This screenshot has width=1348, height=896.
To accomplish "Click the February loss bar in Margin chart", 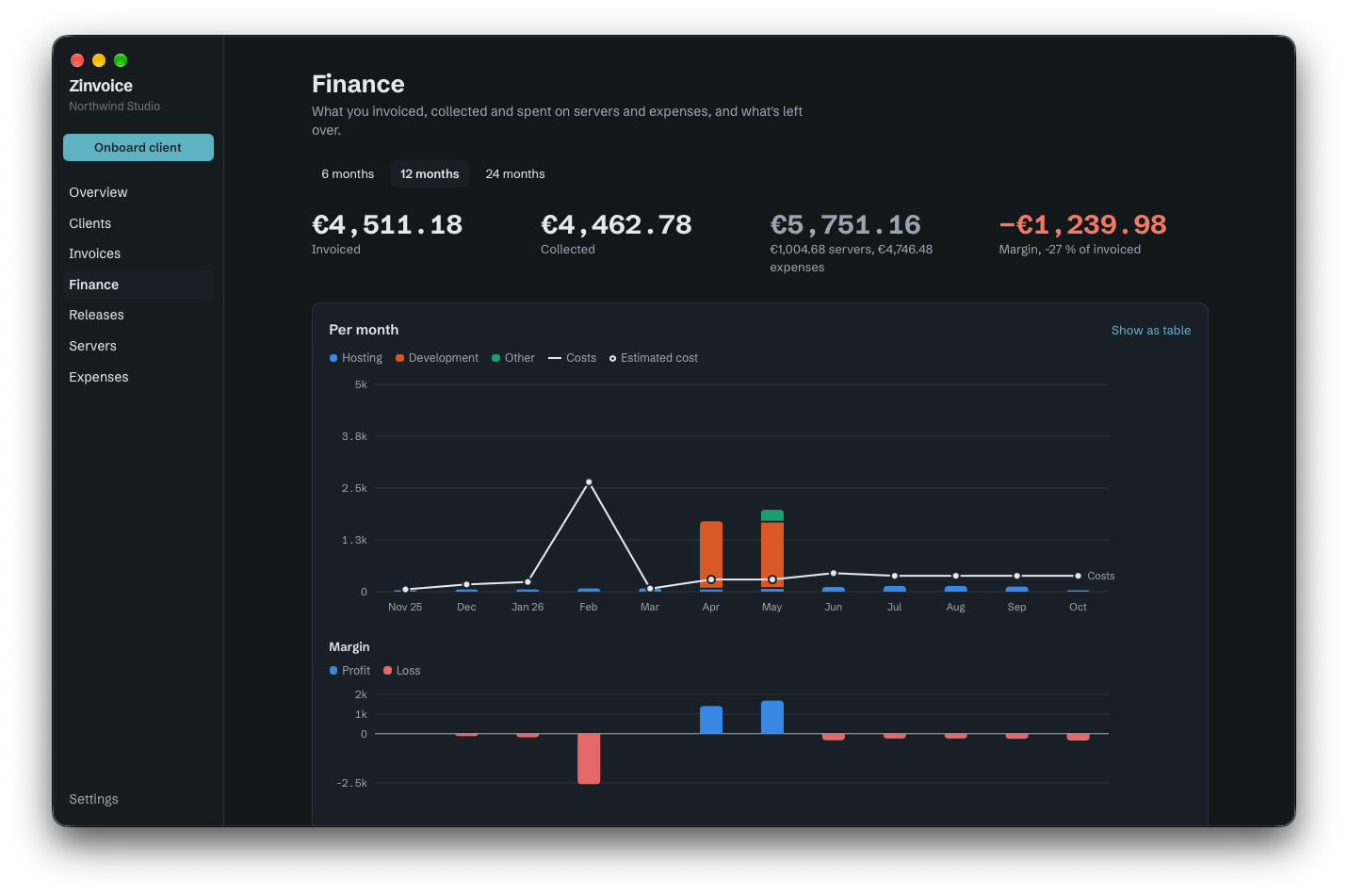I will tap(589, 758).
